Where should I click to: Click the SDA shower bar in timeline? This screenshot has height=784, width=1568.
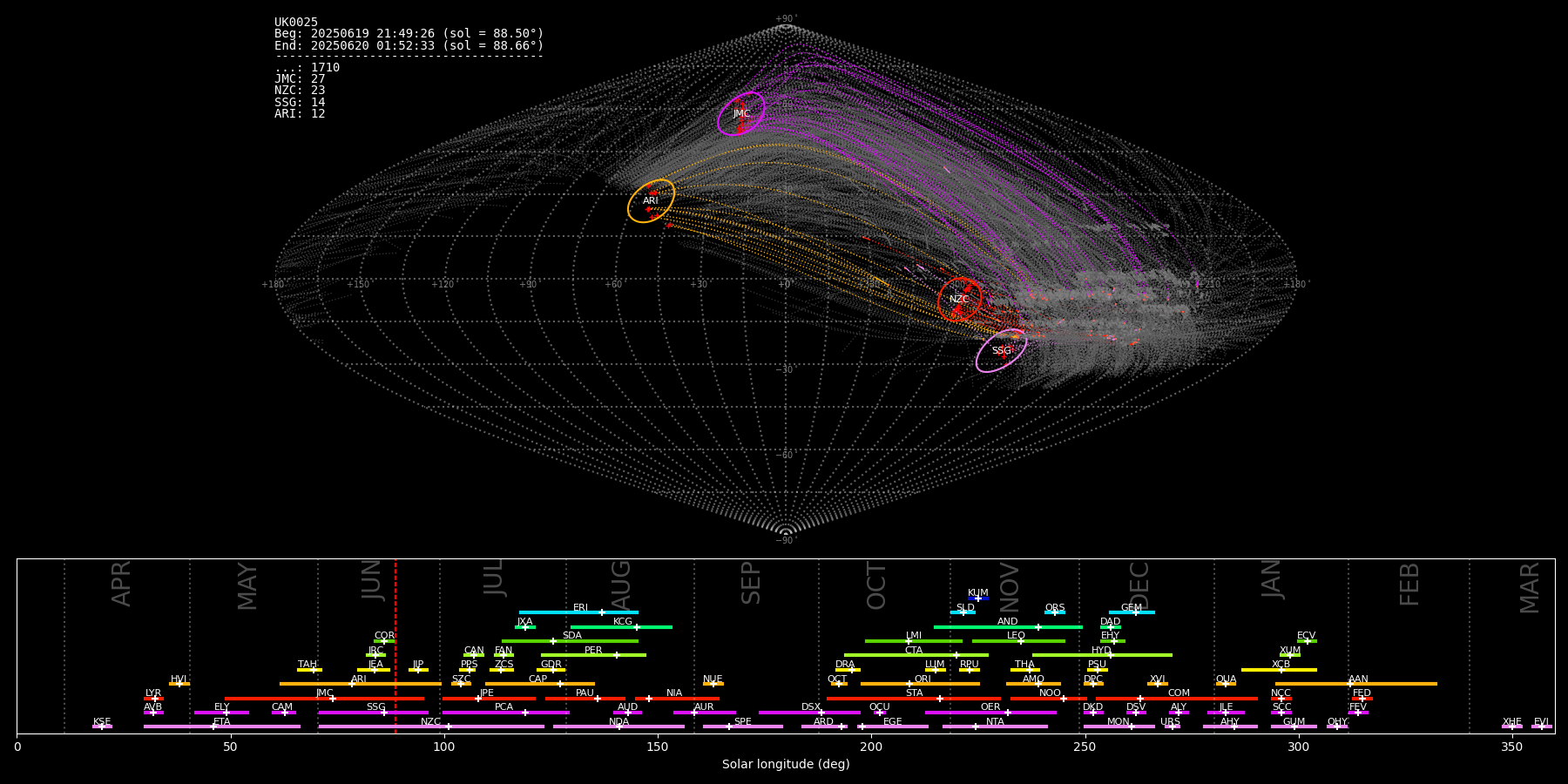click(x=570, y=641)
